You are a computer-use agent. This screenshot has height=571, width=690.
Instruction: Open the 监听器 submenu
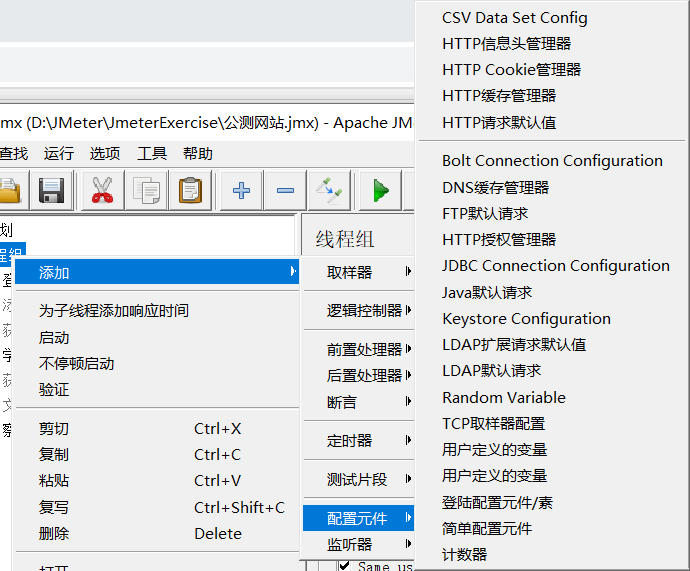pyautogui.click(x=359, y=545)
